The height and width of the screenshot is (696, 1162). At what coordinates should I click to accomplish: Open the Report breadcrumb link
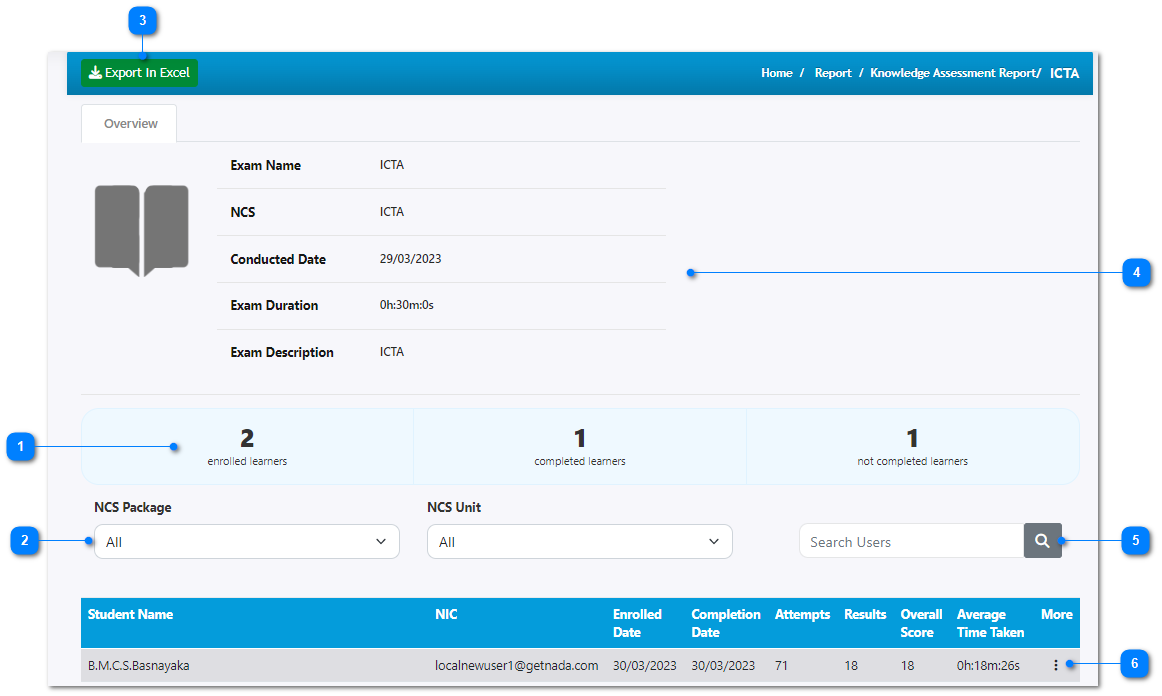(832, 73)
